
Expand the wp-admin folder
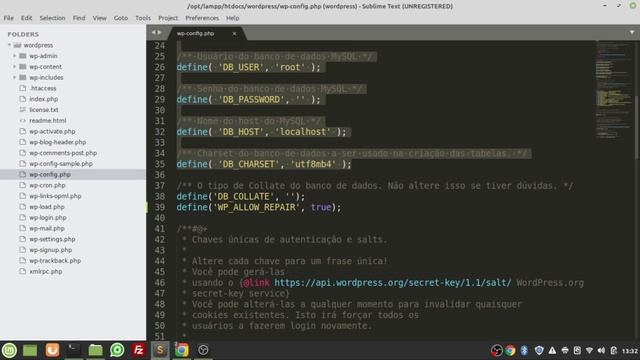tap(15, 56)
